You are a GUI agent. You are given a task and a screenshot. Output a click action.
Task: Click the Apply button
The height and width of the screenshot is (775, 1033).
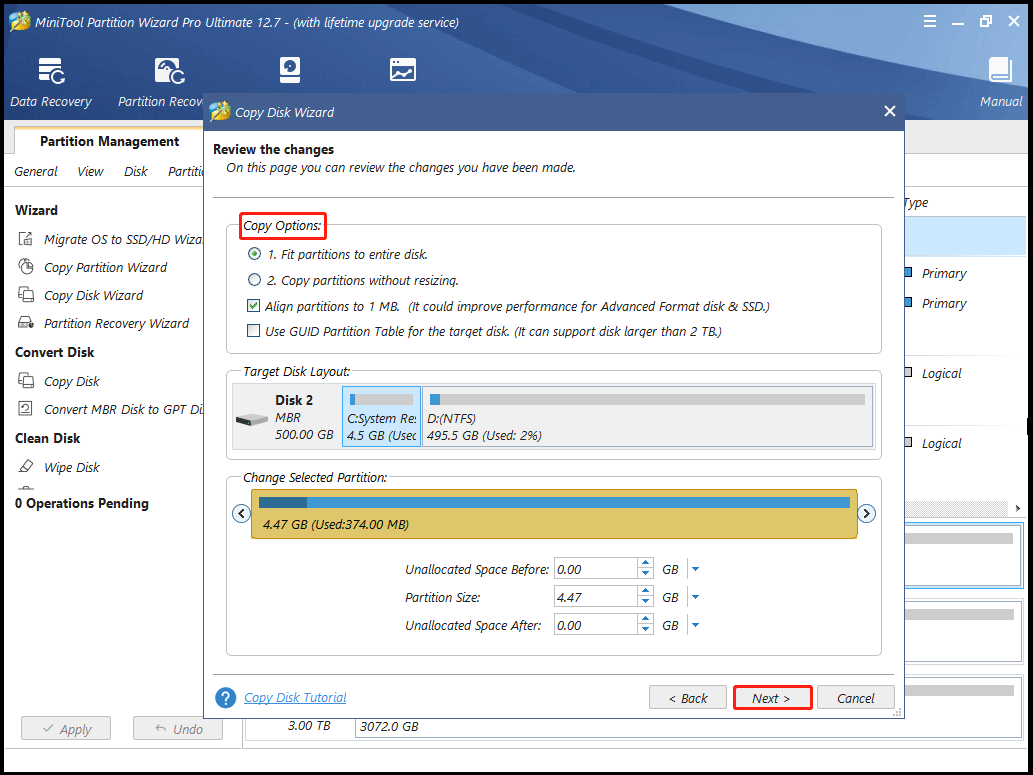click(66, 729)
